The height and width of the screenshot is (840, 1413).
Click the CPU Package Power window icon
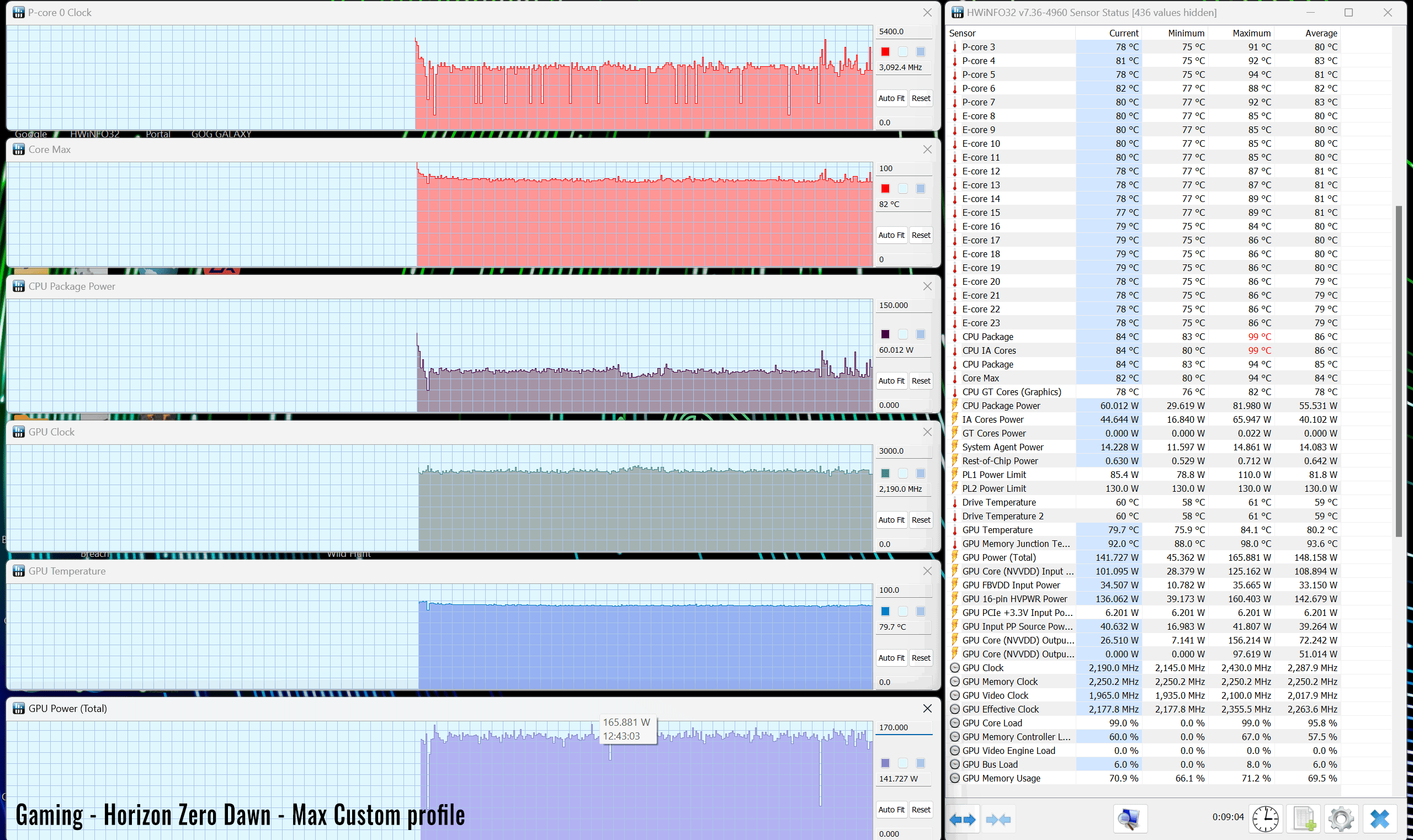pyautogui.click(x=19, y=286)
